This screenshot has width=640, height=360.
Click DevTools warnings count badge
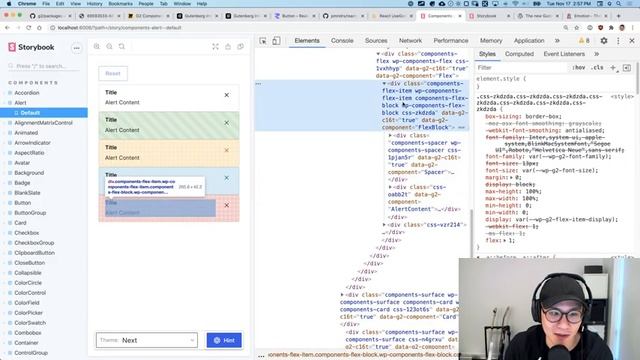[x=584, y=41]
